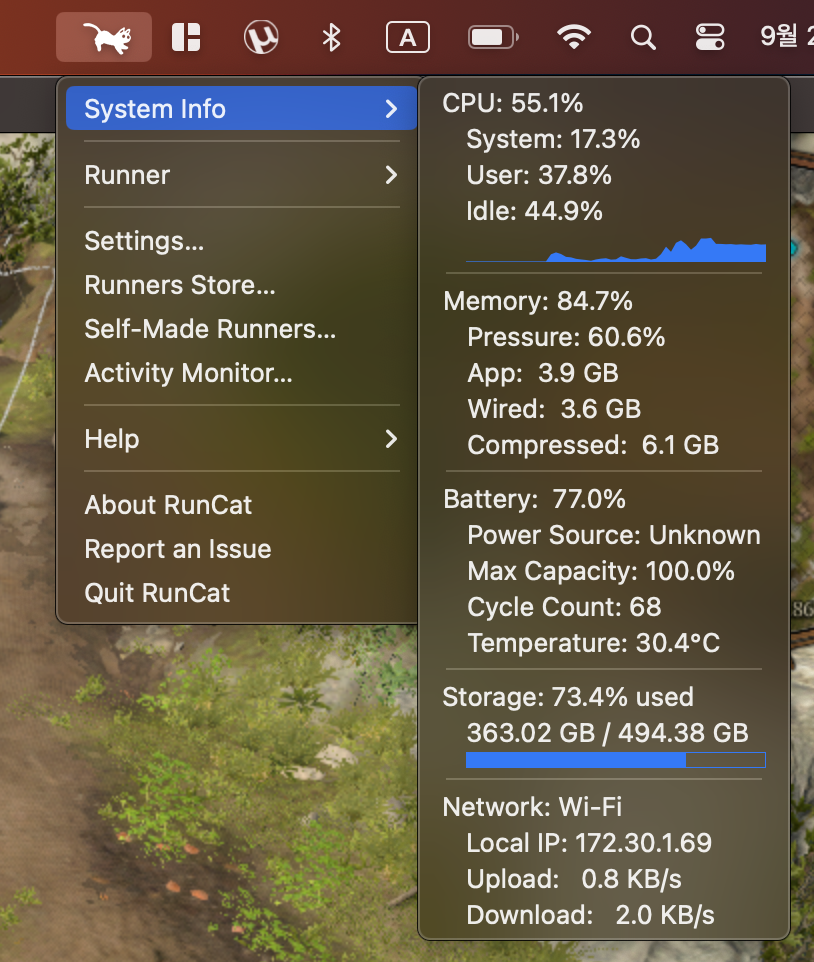The image size is (814, 962).
Task: Open the Bluetooth status menu
Action: point(331,37)
